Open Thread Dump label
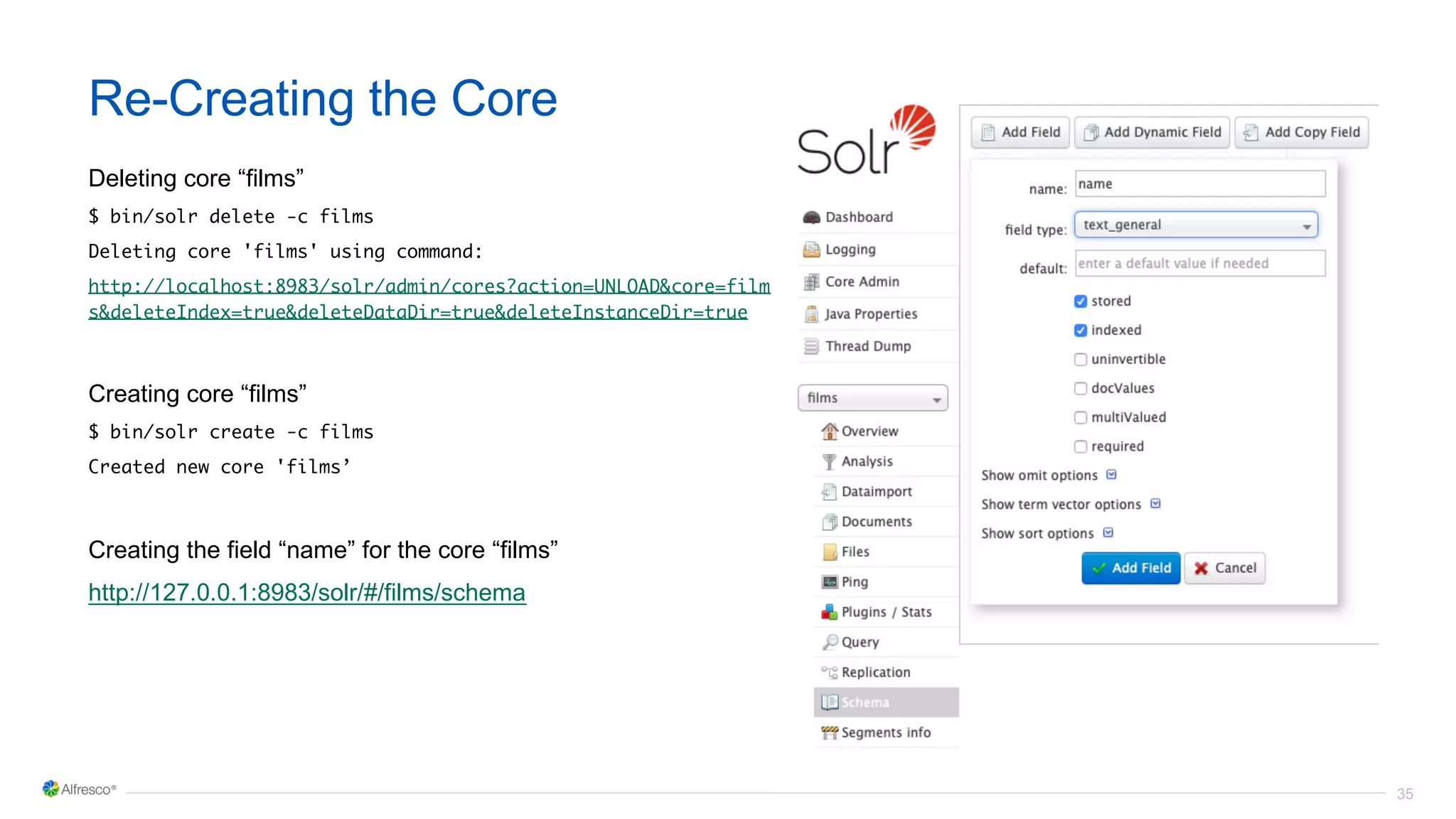Viewport: 1456px width, 819px height. point(868,346)
